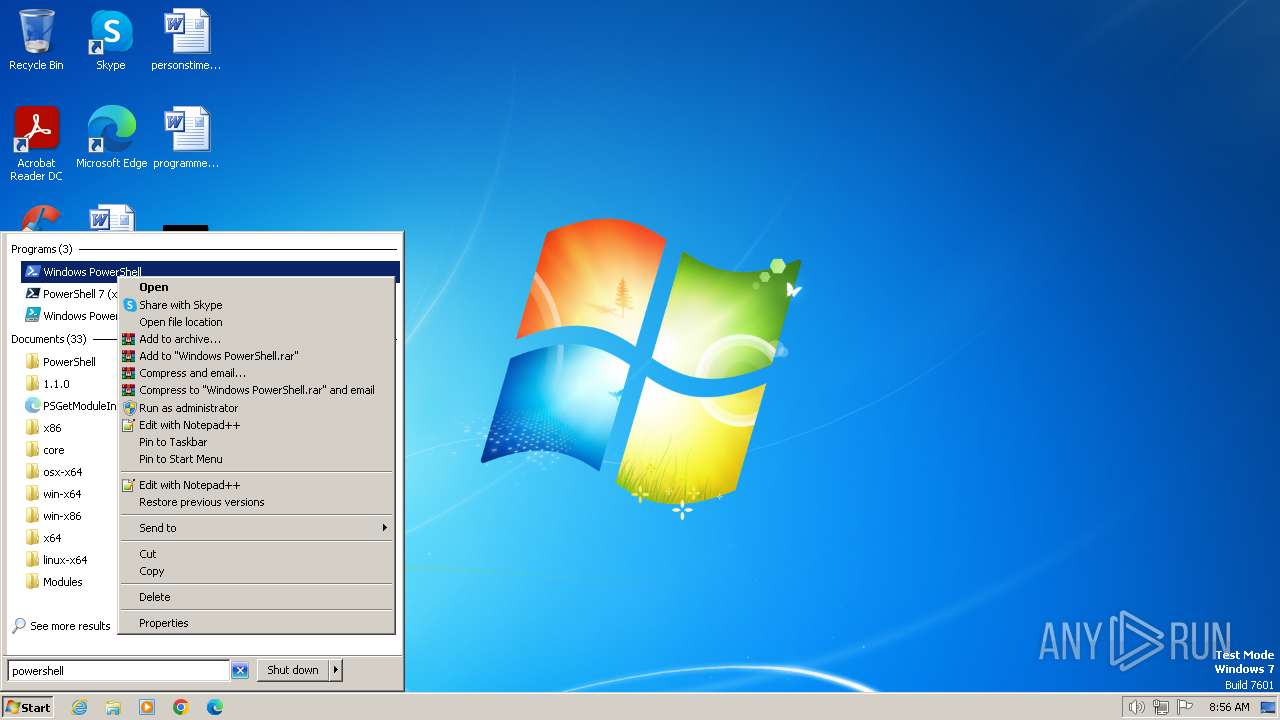Screen dimensions: 1280x720
Task: Expand the Send to submenu arrow
Action: pos(384,528)
